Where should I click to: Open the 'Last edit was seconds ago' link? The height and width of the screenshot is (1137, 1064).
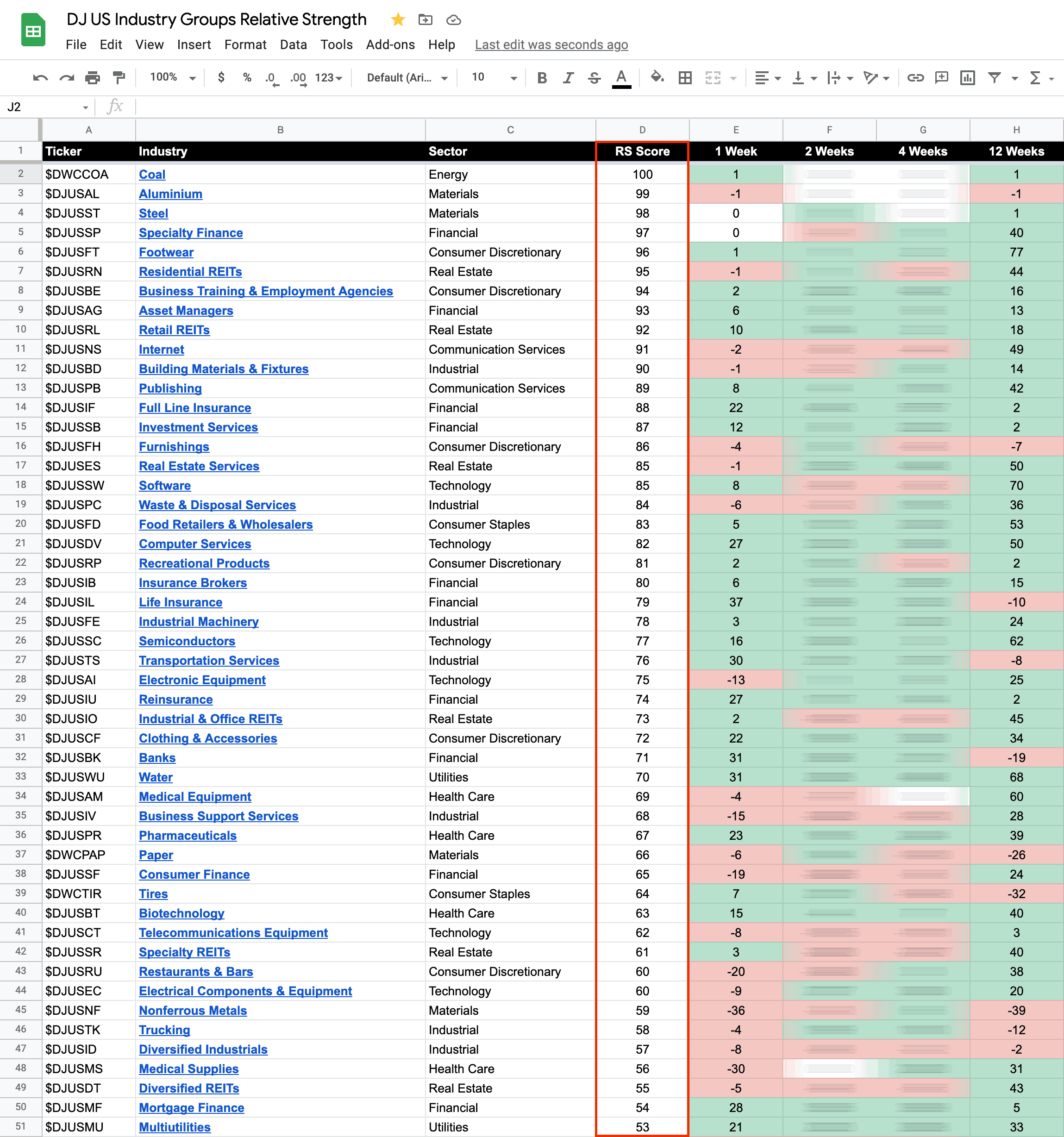pyautogui.click(x=551, y=44)
